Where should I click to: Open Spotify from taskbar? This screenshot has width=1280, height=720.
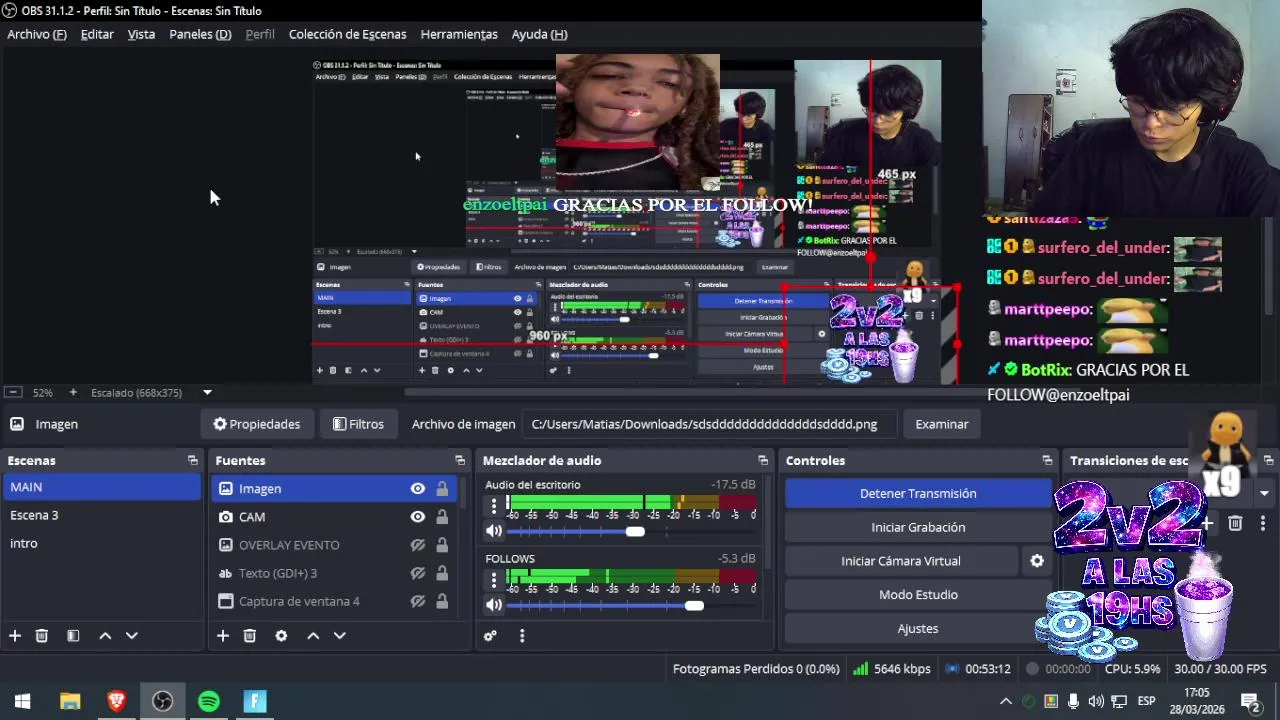point(209,701)
